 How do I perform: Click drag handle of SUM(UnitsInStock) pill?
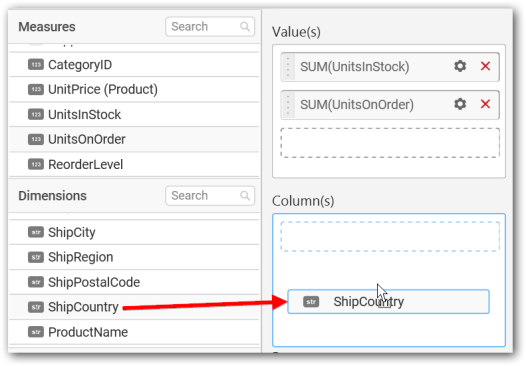288,66
